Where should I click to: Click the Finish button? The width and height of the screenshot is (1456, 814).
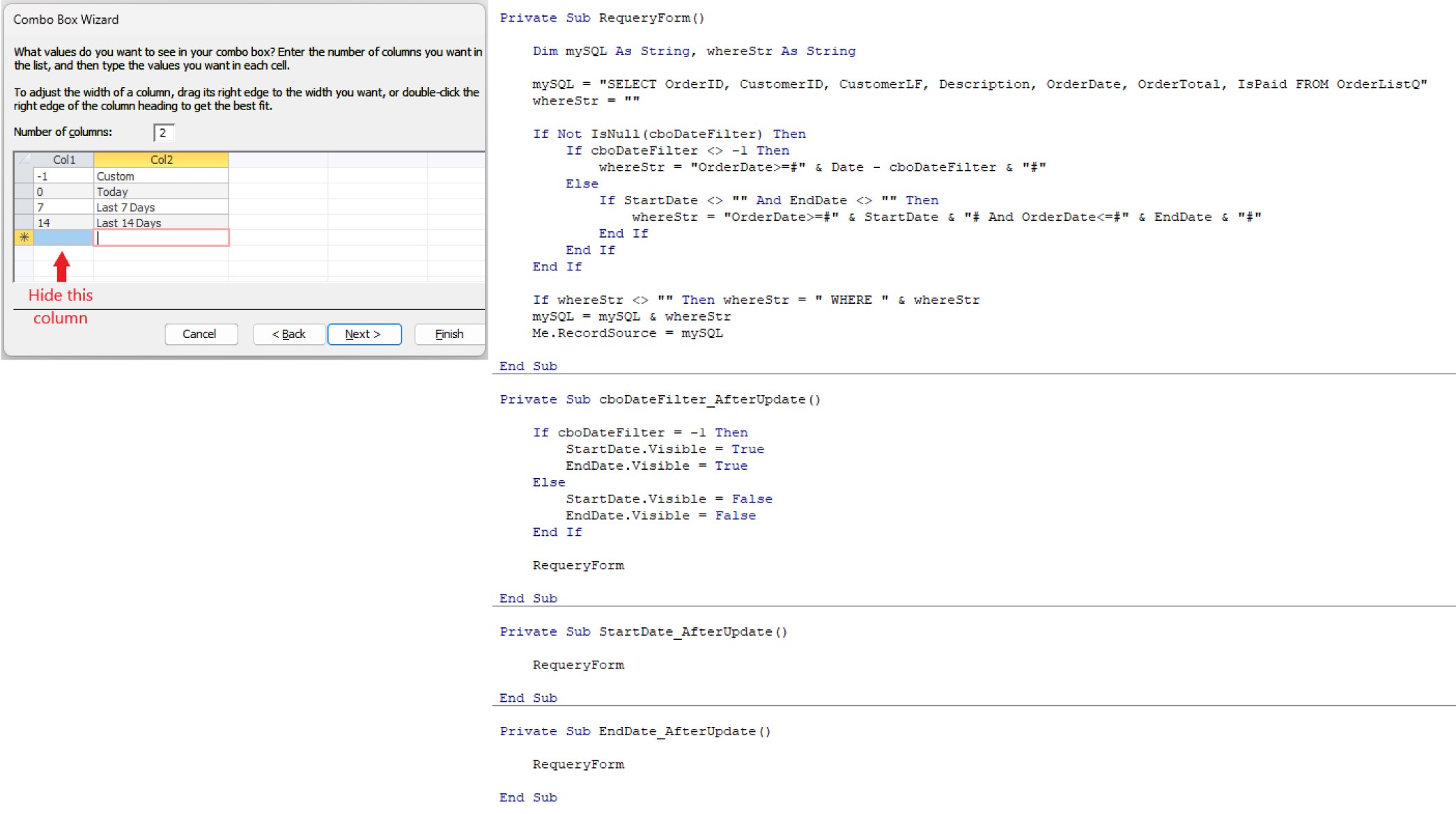449,334
